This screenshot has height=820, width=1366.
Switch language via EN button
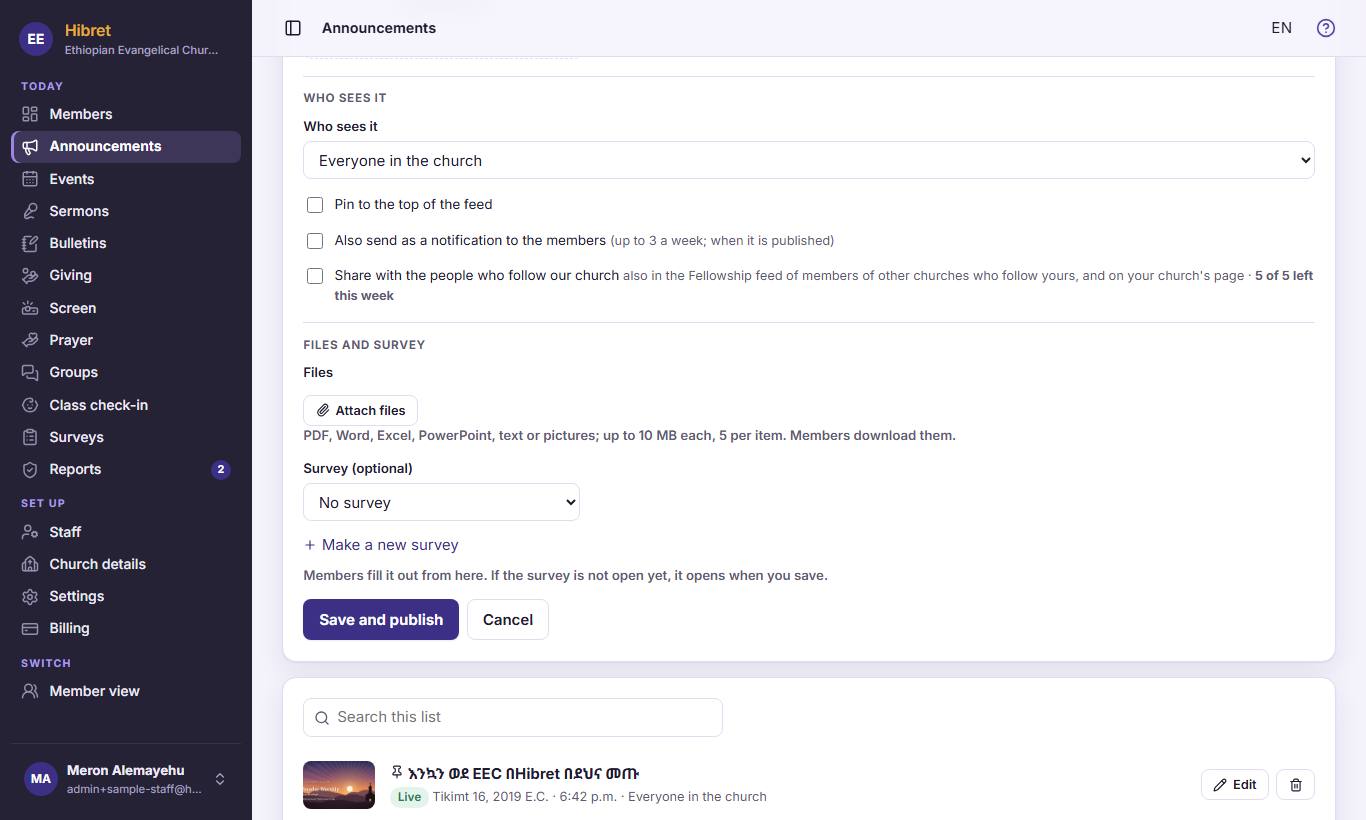point(1281,28)
